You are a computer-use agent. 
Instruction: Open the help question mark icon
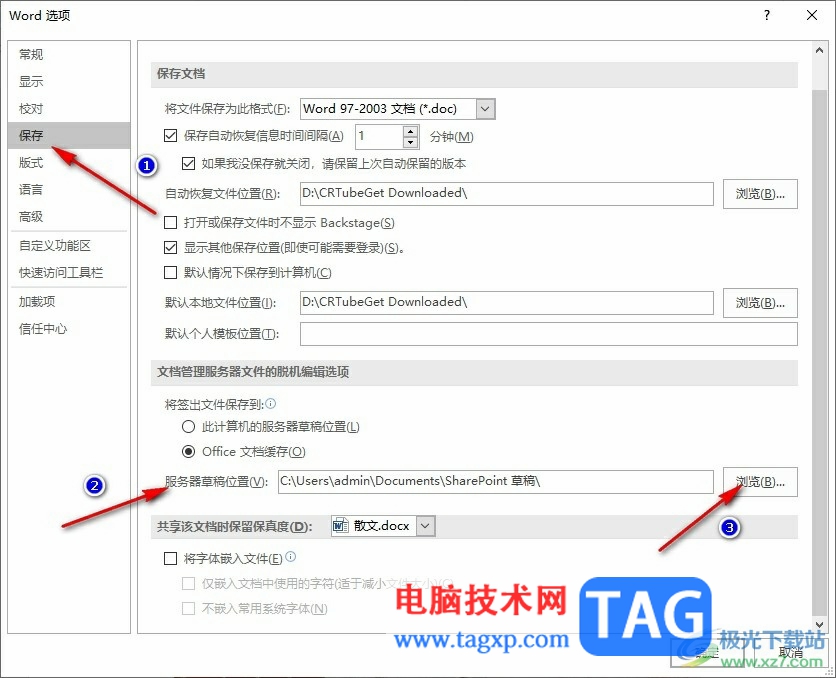pyautogui.click(x=767, y=15)
